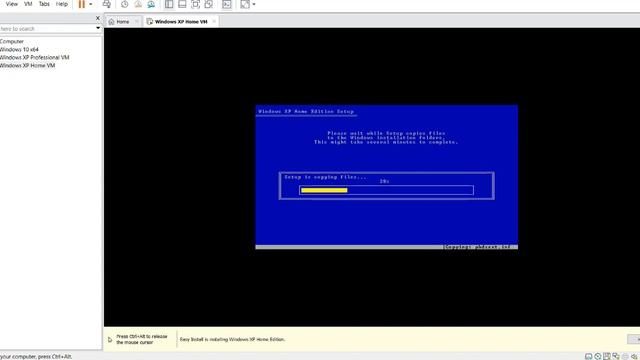
Task: Expand the stretch display dropdown arrow
Action: click(254, 4)
